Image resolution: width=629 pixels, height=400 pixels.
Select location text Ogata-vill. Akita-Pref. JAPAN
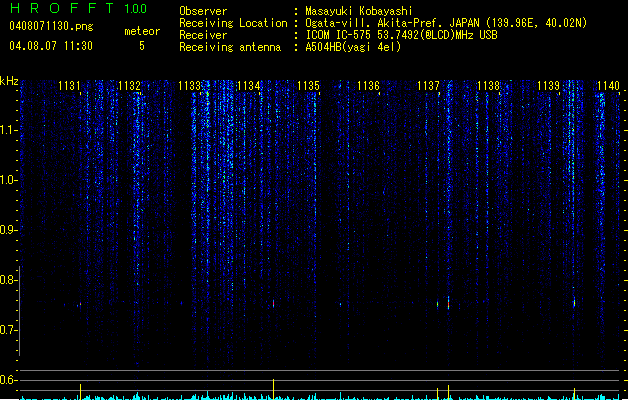pos(392,23)
